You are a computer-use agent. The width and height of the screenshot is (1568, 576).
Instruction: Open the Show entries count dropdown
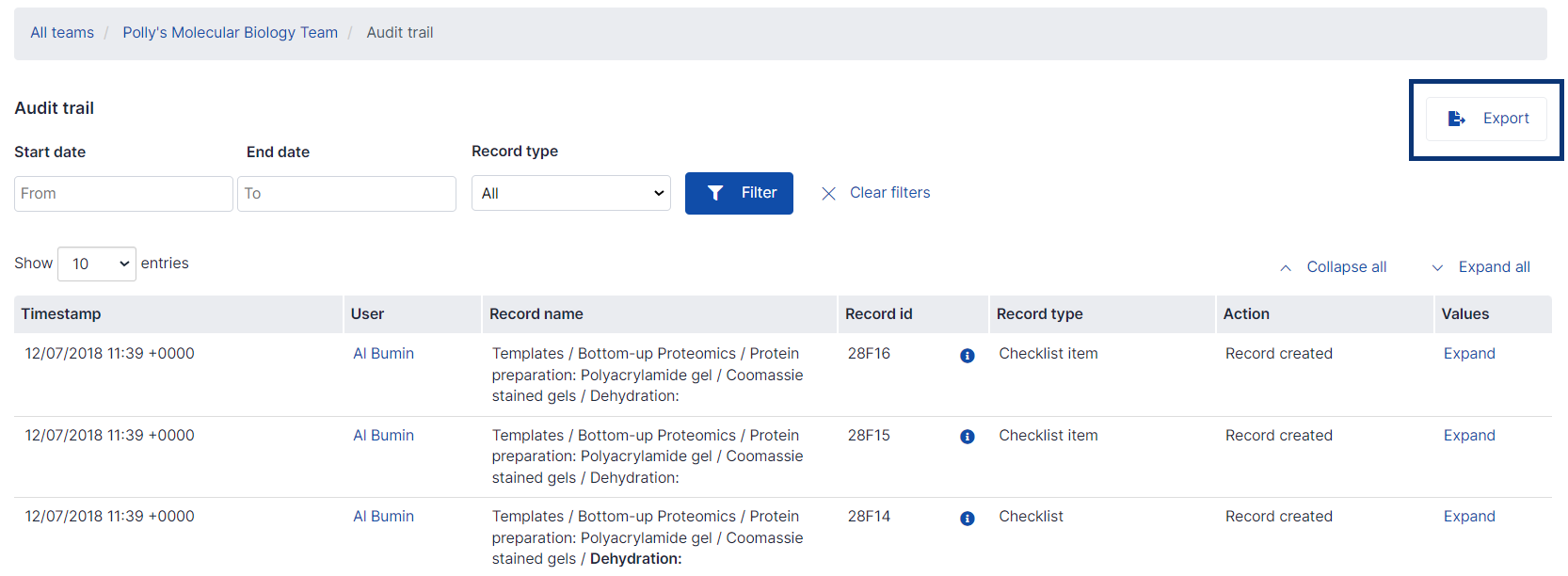[97, 264]
